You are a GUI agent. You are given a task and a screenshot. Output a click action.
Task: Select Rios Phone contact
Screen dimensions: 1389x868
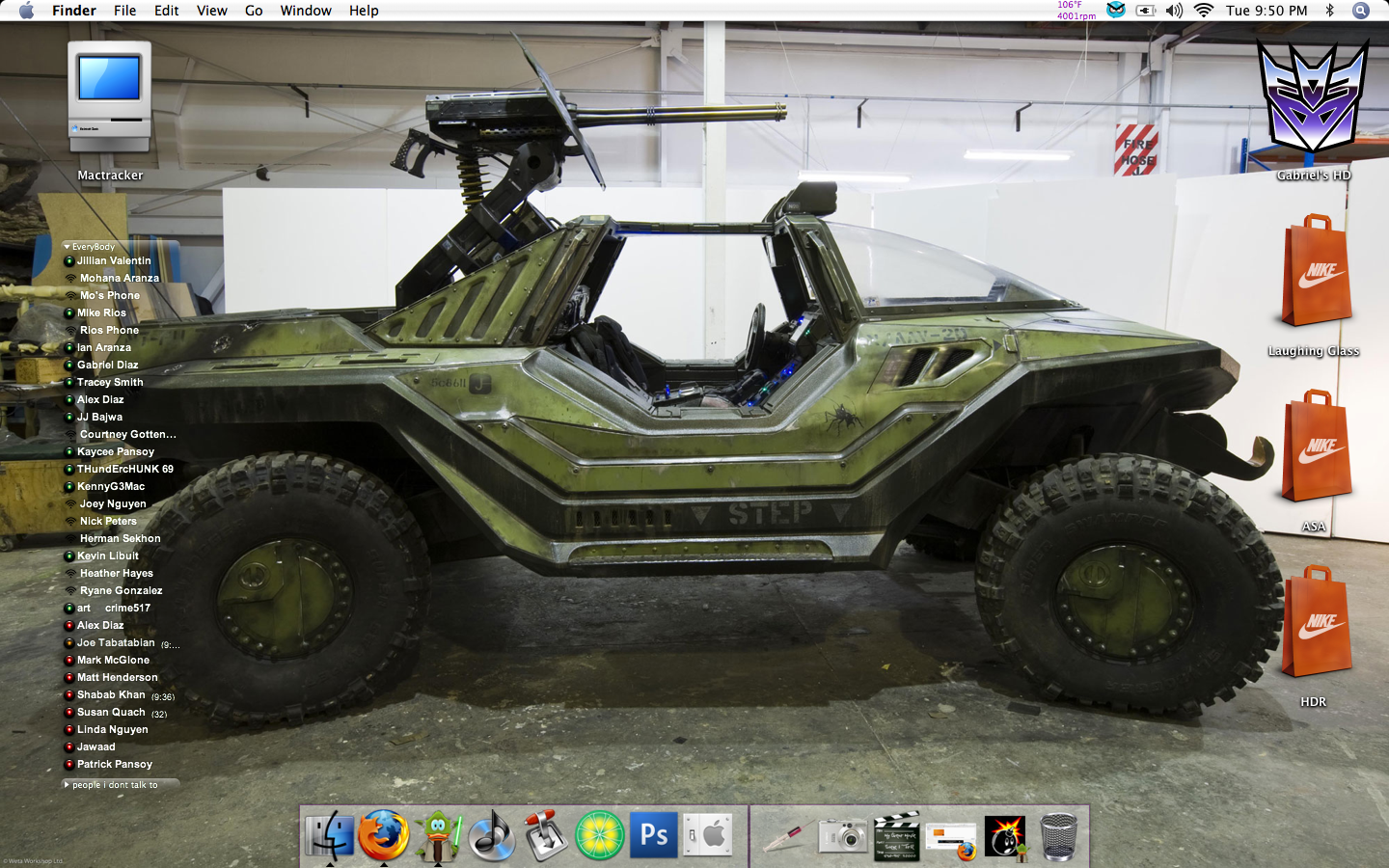click(x=109, y=330)
